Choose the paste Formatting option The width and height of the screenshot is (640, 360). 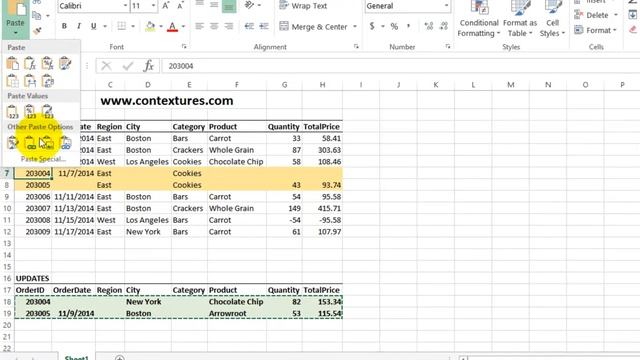click(13, 143)
